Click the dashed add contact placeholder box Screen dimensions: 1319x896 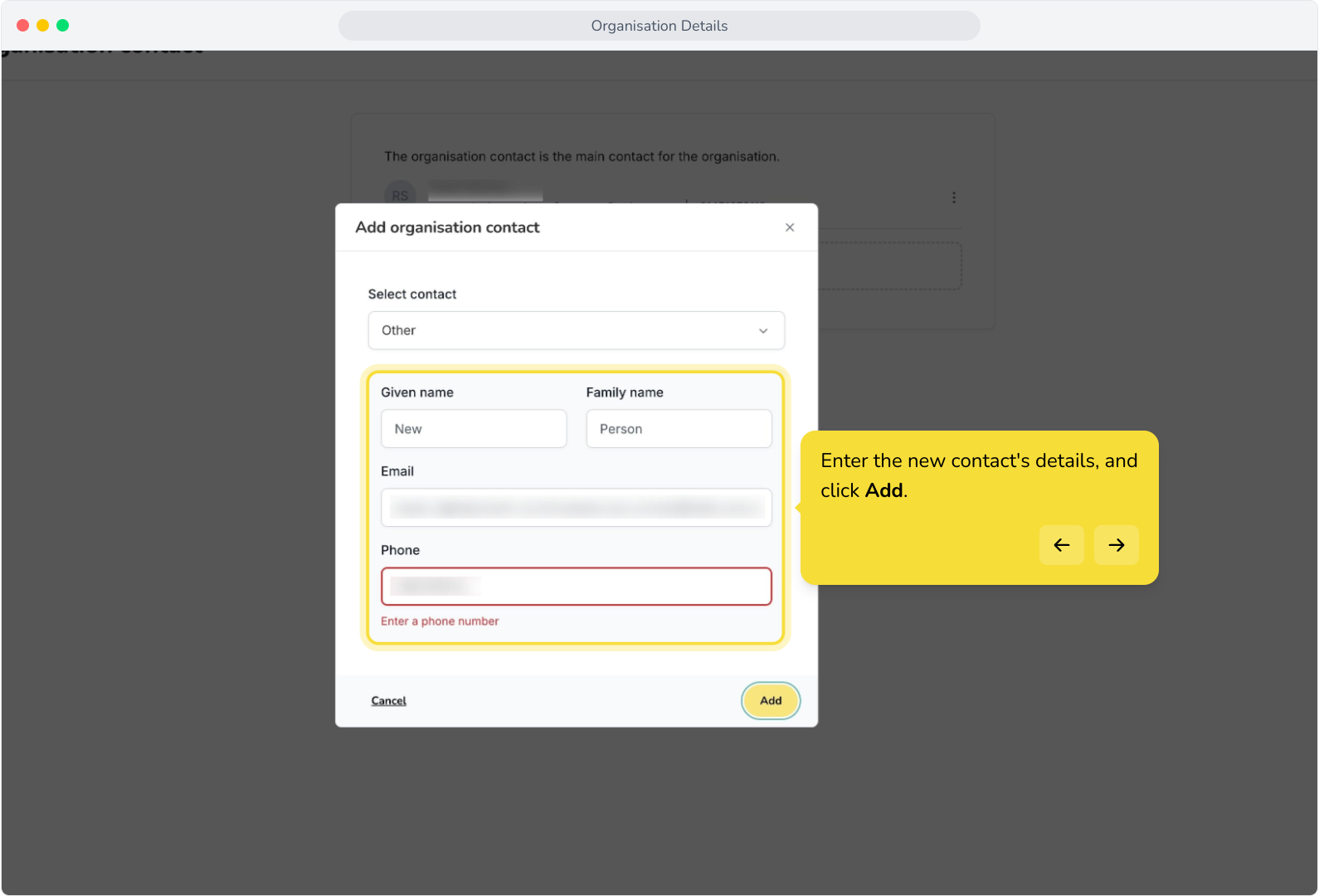889,266
